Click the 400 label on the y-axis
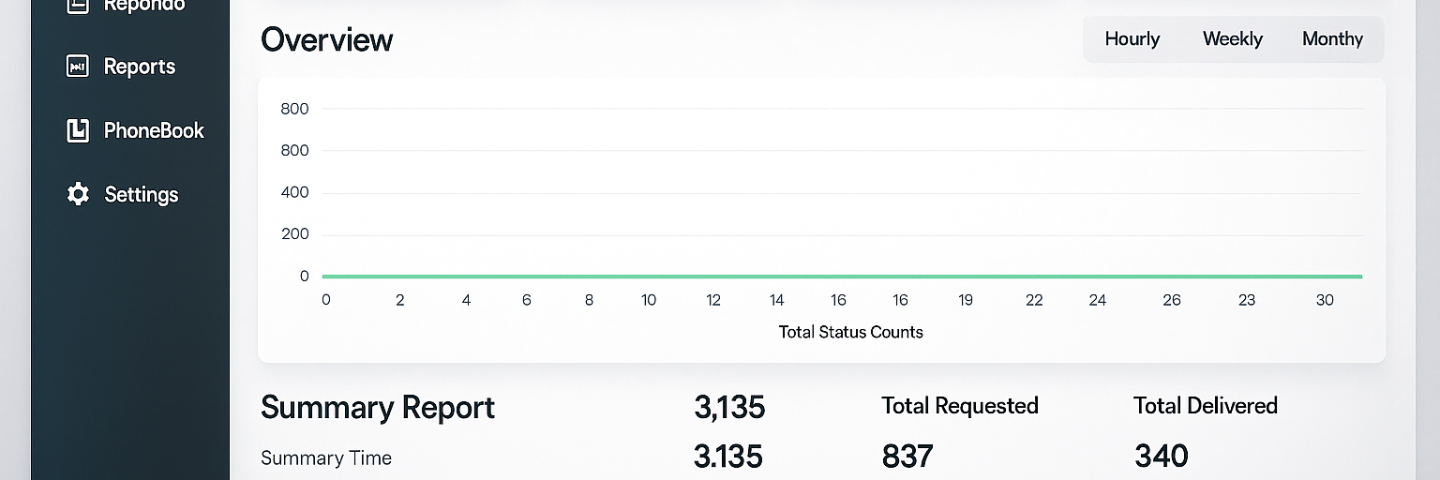 pyautogui.click(x=295, y=192)
